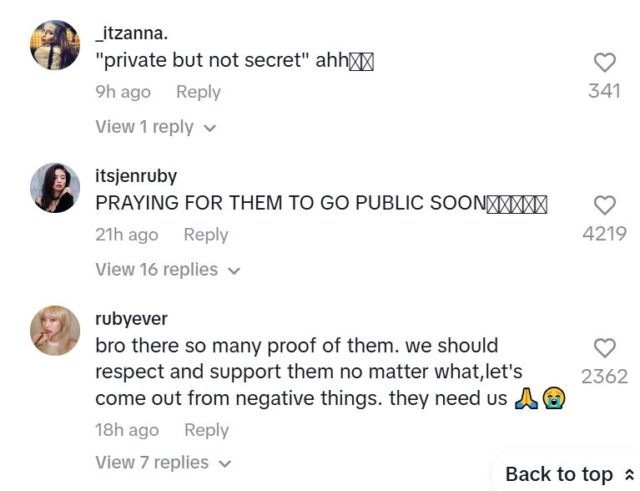Reply to the _itzanna. comment
This screenshot has width=640, height=491.
click(198, 92)
